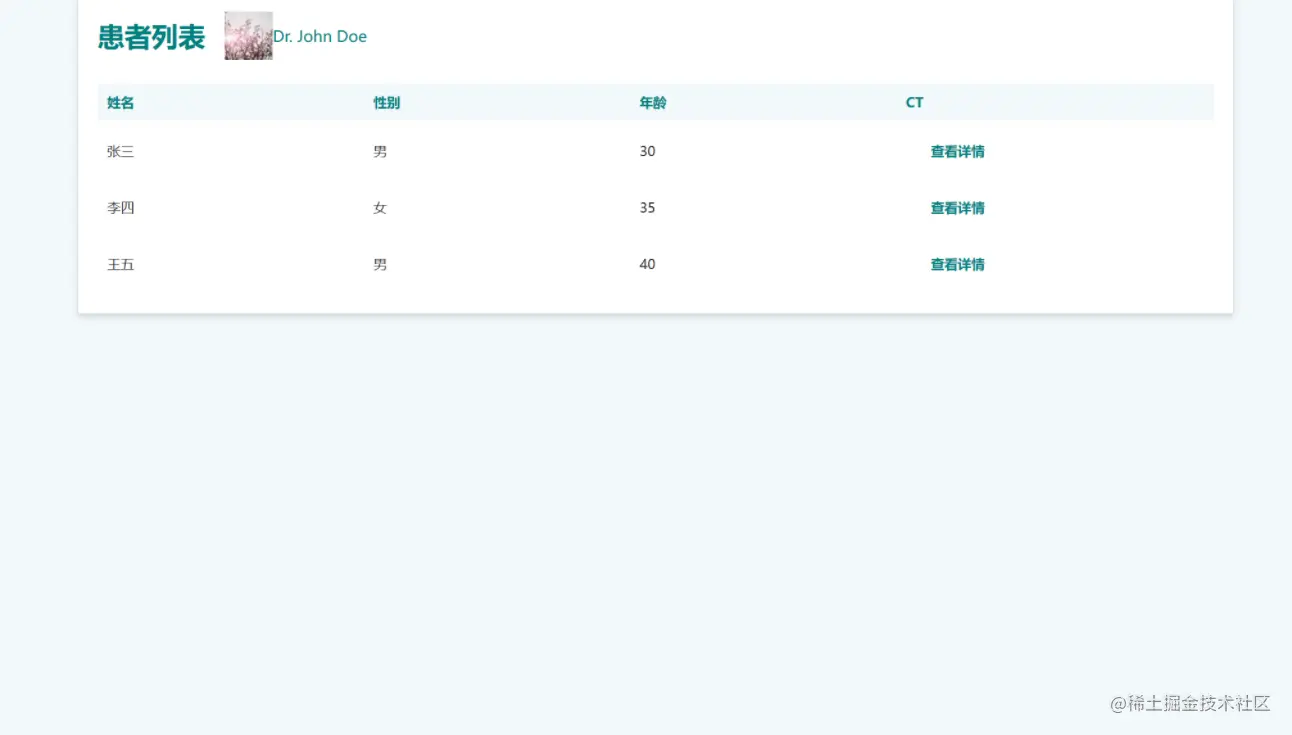Viewport: 1292px width, 735px height.
Task: Open 查看详情 for patient 李四
Action: tap(957, 208)
